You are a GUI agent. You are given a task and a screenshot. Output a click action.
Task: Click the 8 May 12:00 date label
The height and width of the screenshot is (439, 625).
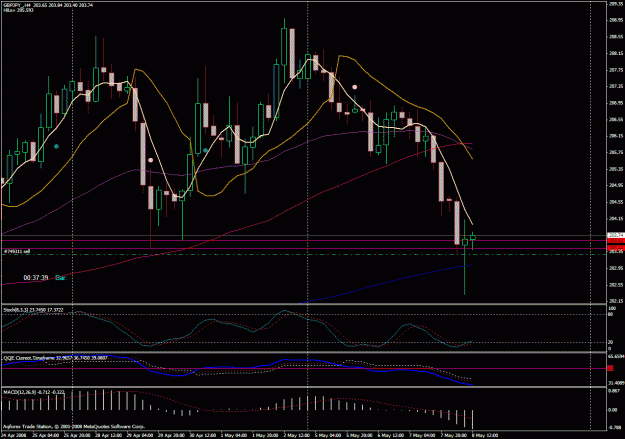tap(485, 435)
